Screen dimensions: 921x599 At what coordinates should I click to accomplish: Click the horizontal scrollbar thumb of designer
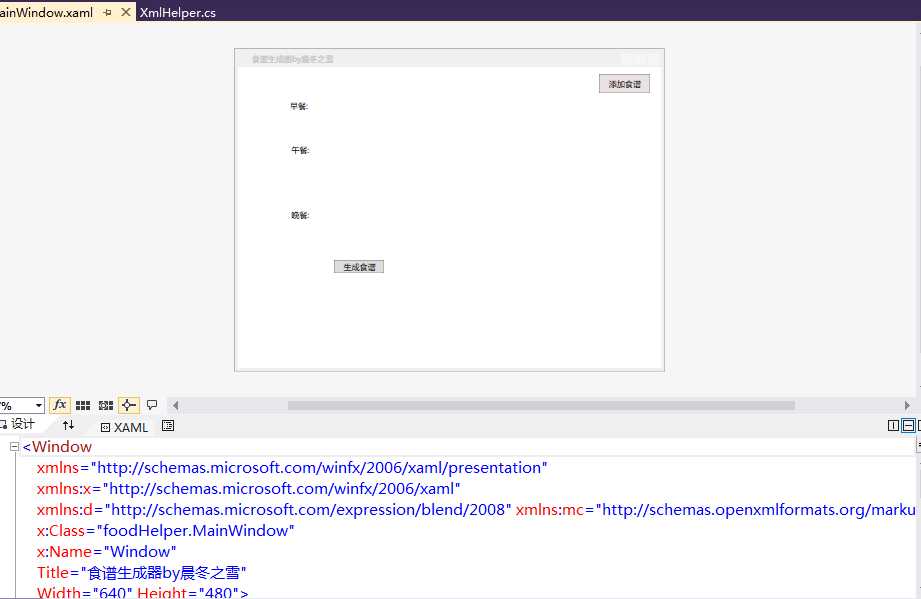click(x=541, y=405)
